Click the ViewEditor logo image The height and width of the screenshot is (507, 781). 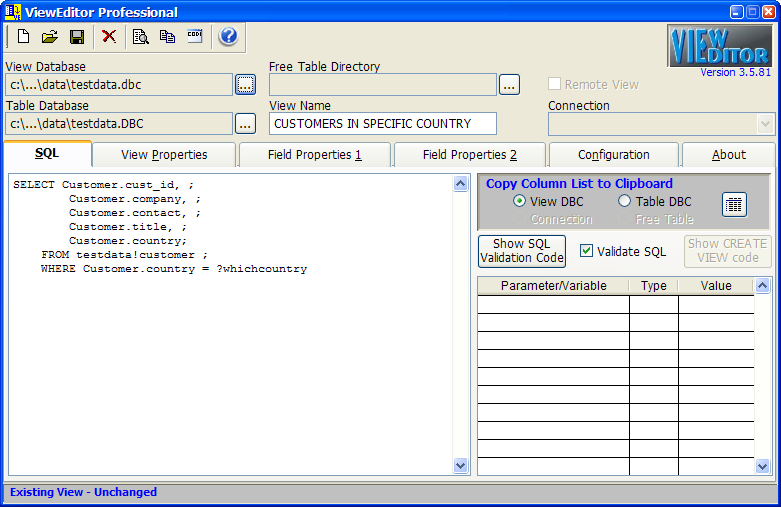(x=720, y=46)
